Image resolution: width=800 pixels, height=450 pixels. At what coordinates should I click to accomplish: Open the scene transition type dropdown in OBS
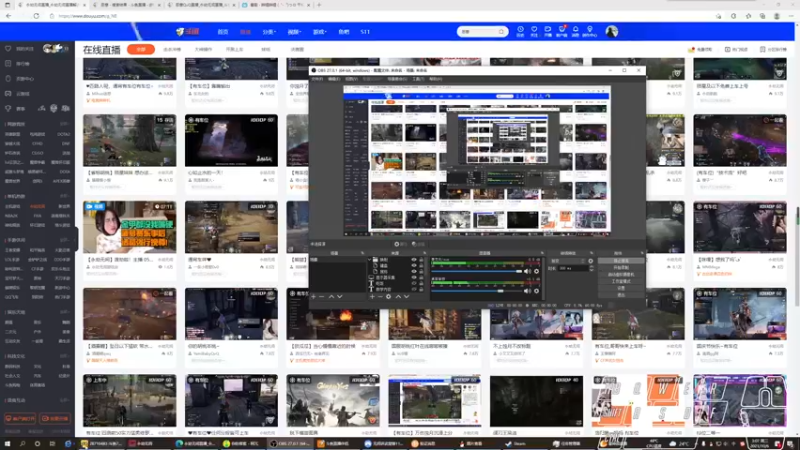tap(568, 261)
